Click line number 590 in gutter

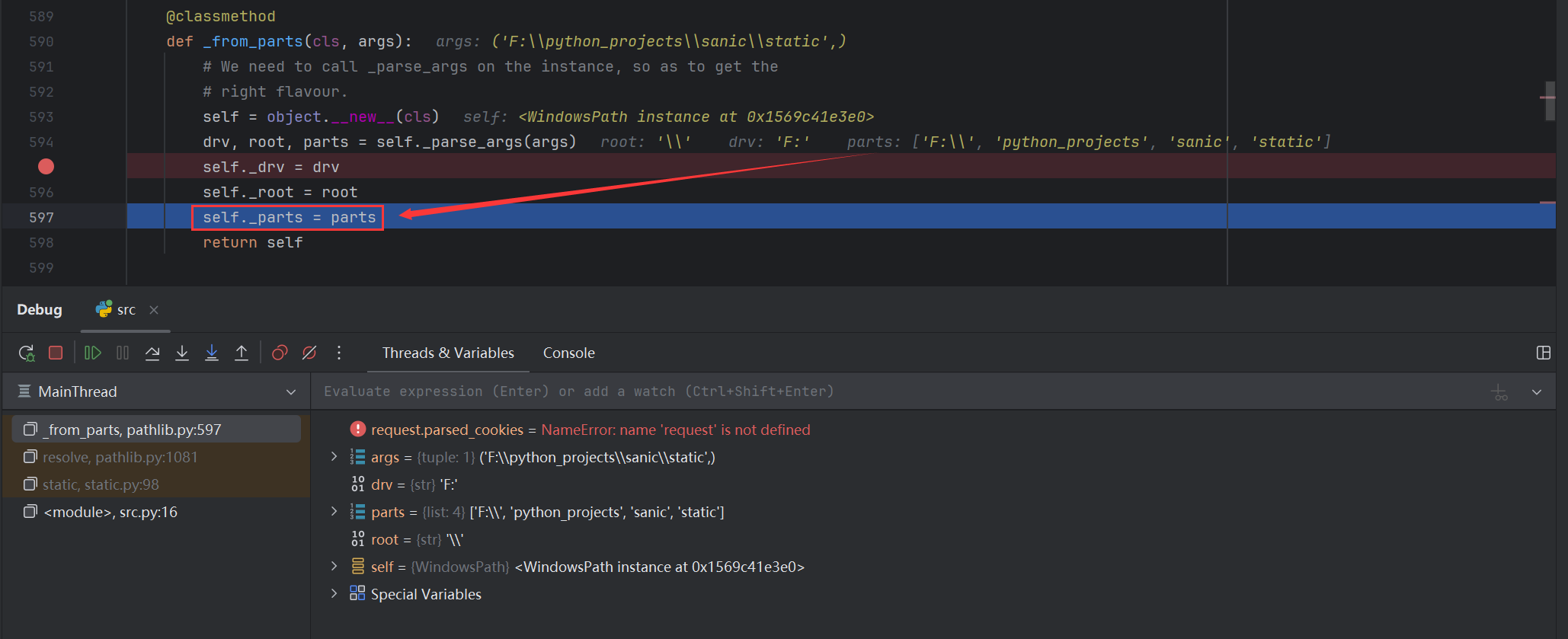point(41,41)
